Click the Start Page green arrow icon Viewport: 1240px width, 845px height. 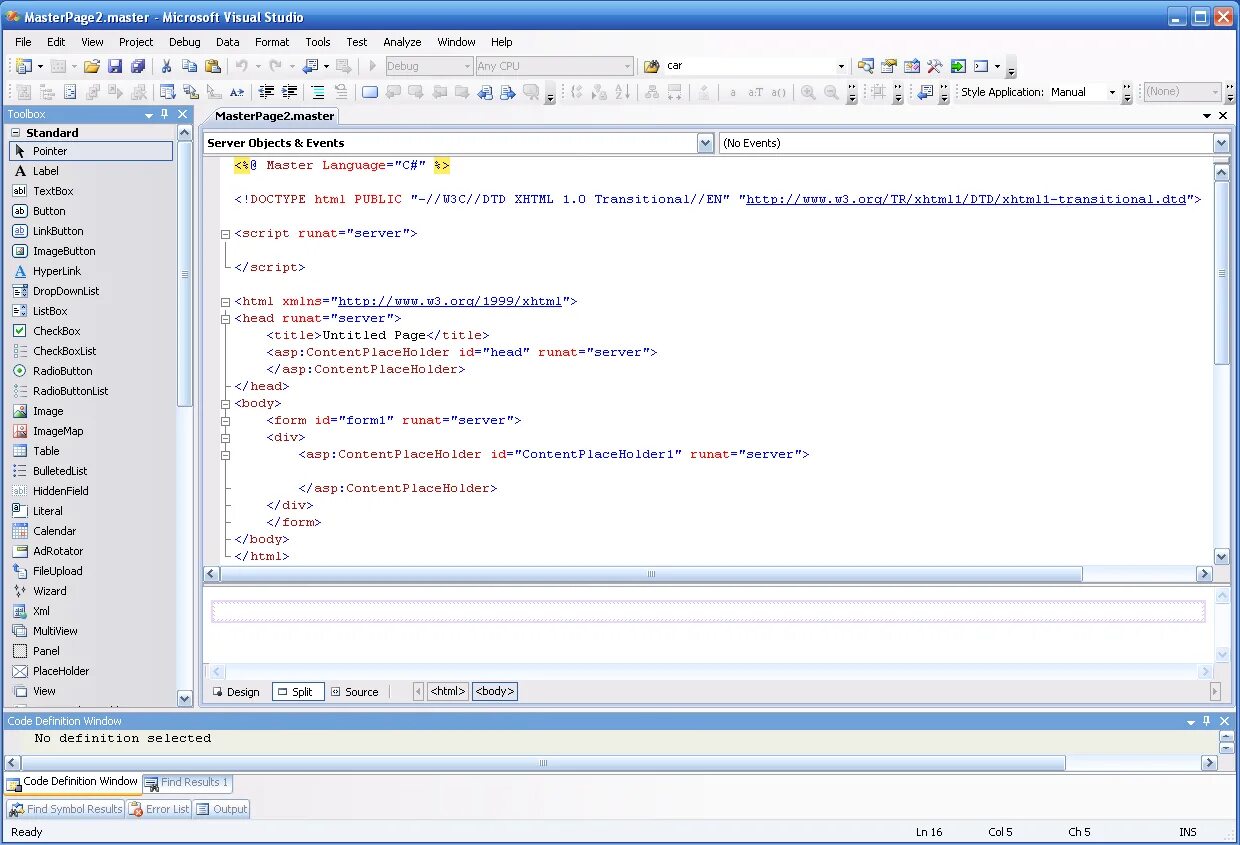(x=958, y=66)
